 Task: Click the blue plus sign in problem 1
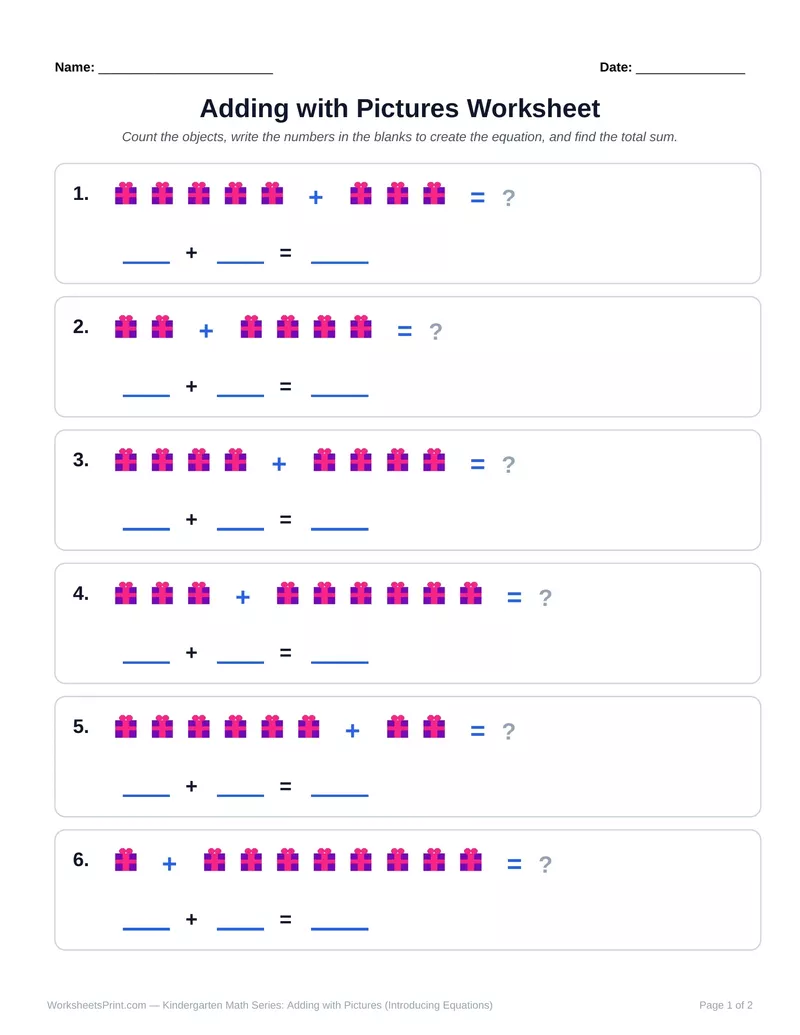316,197
